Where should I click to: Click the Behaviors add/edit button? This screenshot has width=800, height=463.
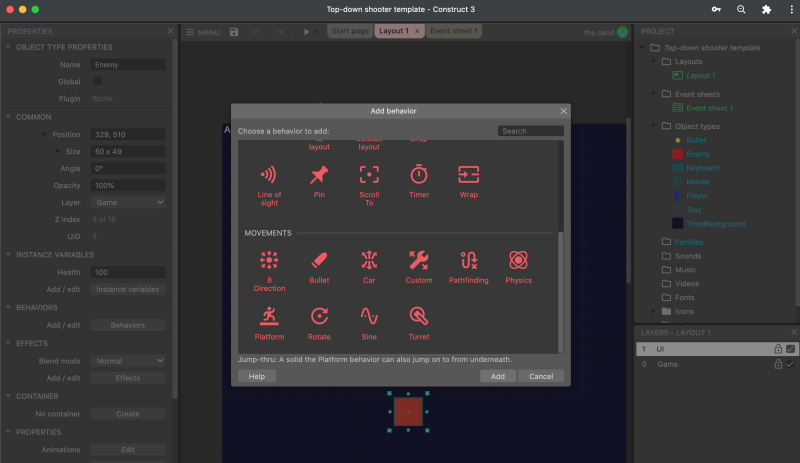128,325
